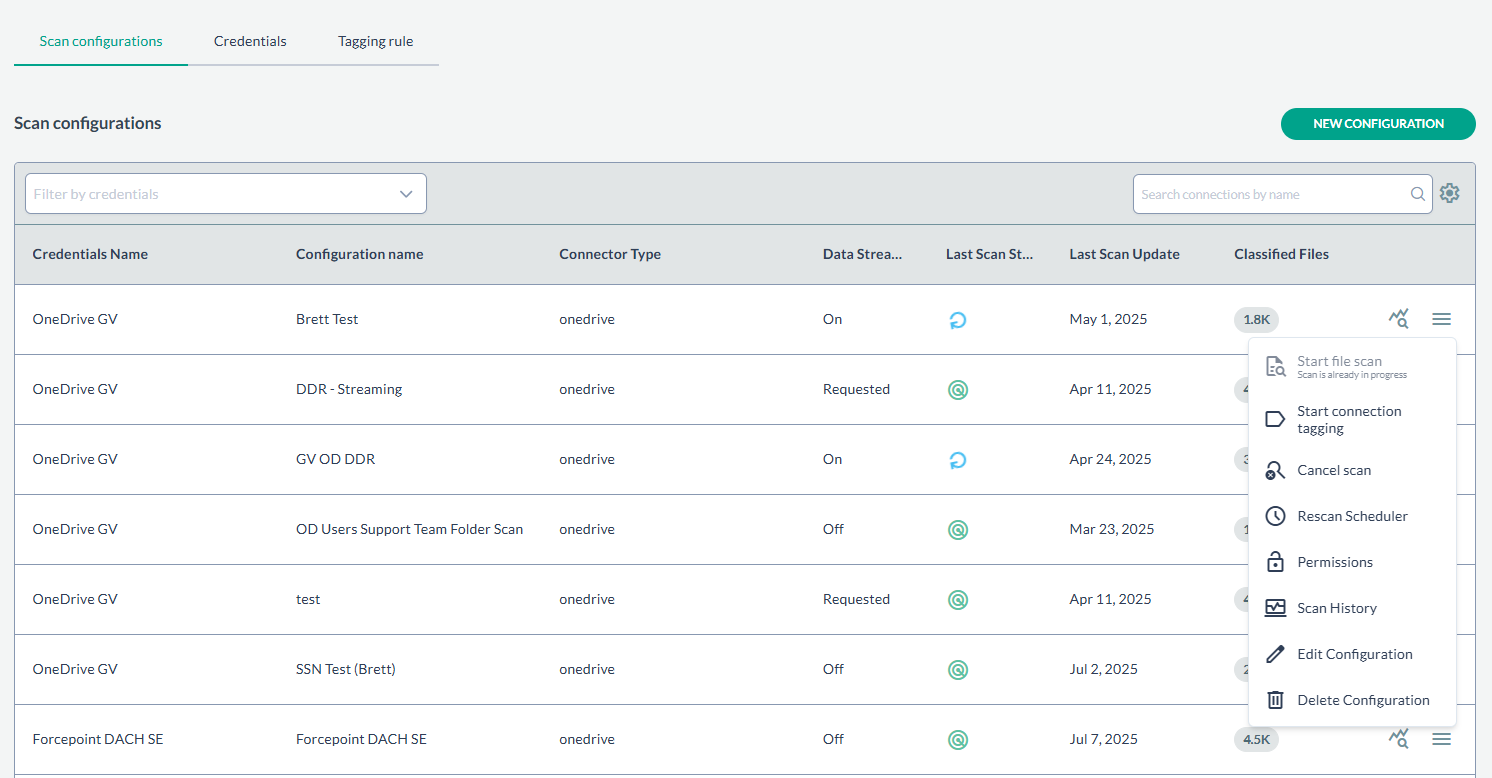Open the Tagging rule tab
Screen dimensions: 1492x778
pos(375,41)
